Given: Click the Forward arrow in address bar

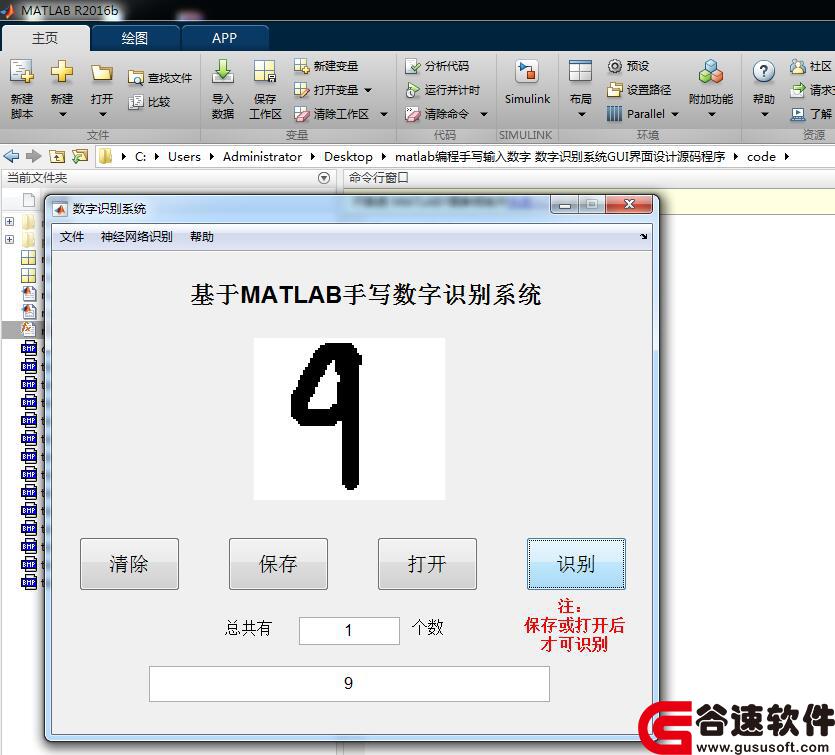Looking at the screenshot, I should pos(34,156).
